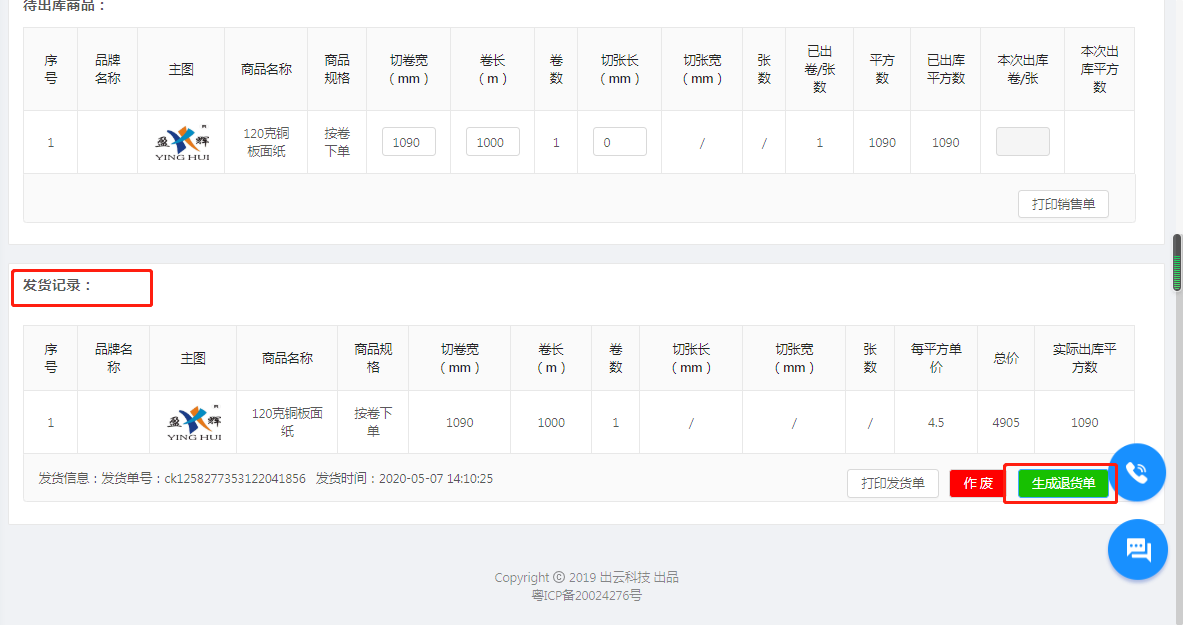Click the 发货记录 section heading

pos(58,285)
